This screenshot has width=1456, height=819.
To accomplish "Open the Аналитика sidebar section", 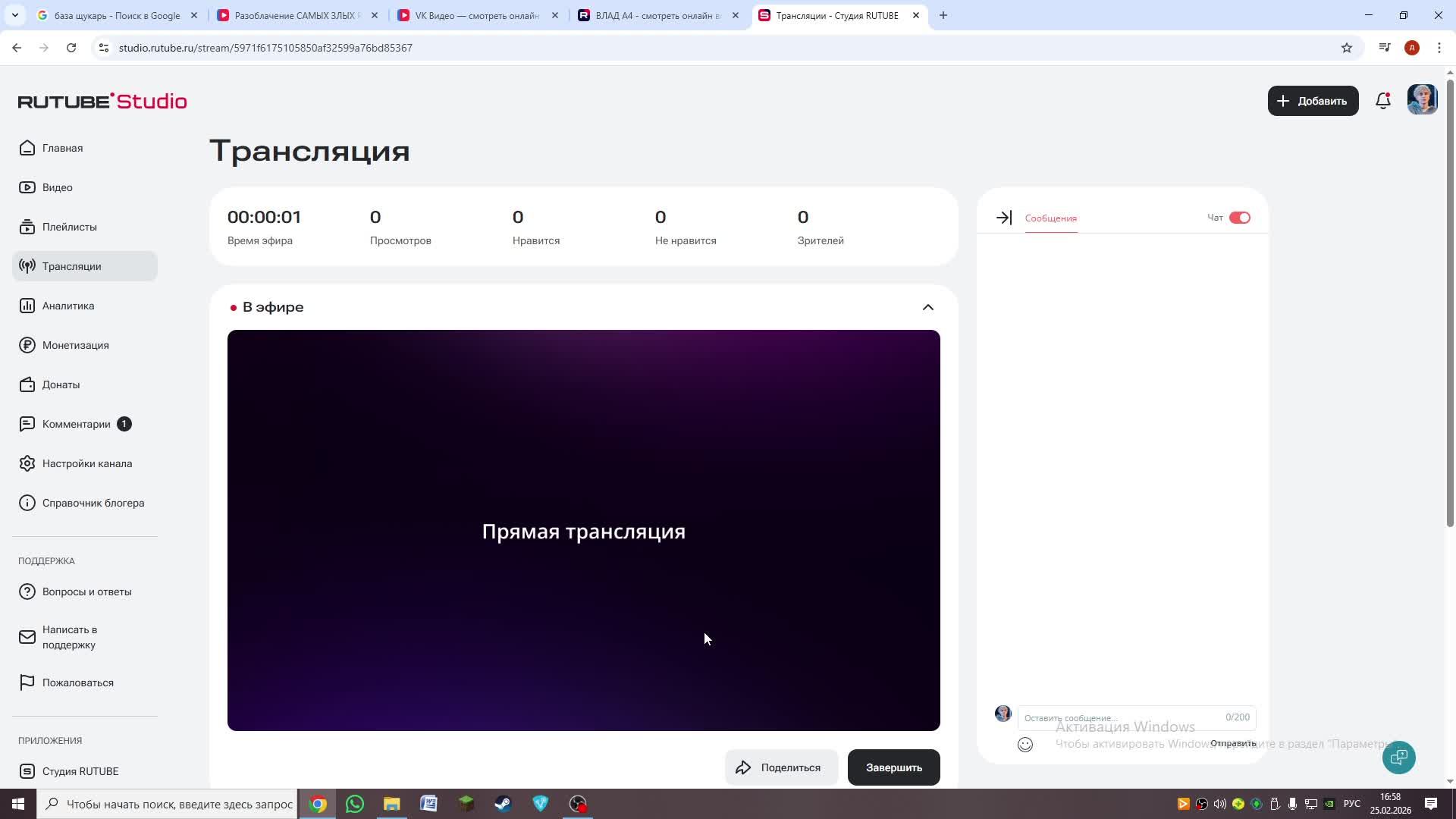I will pos(68,306).
